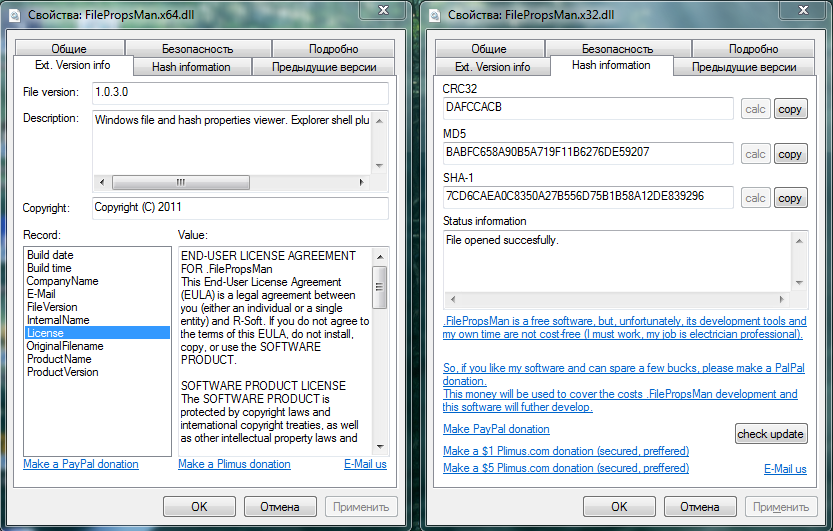This screenshot has height=531, width=833.
Task: Open the Безопасность tab in x64 properties window
Action: pos(198,48)
